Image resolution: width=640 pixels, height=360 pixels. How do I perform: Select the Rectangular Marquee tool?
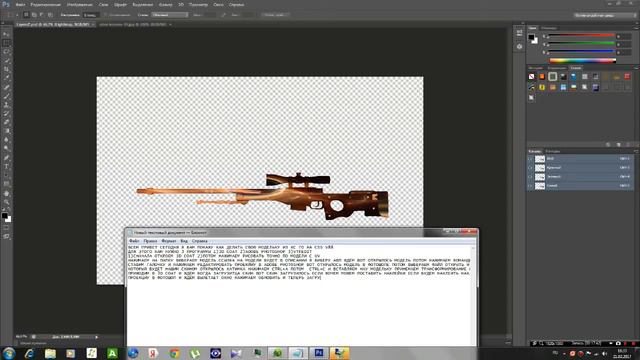tap(6, 43)
